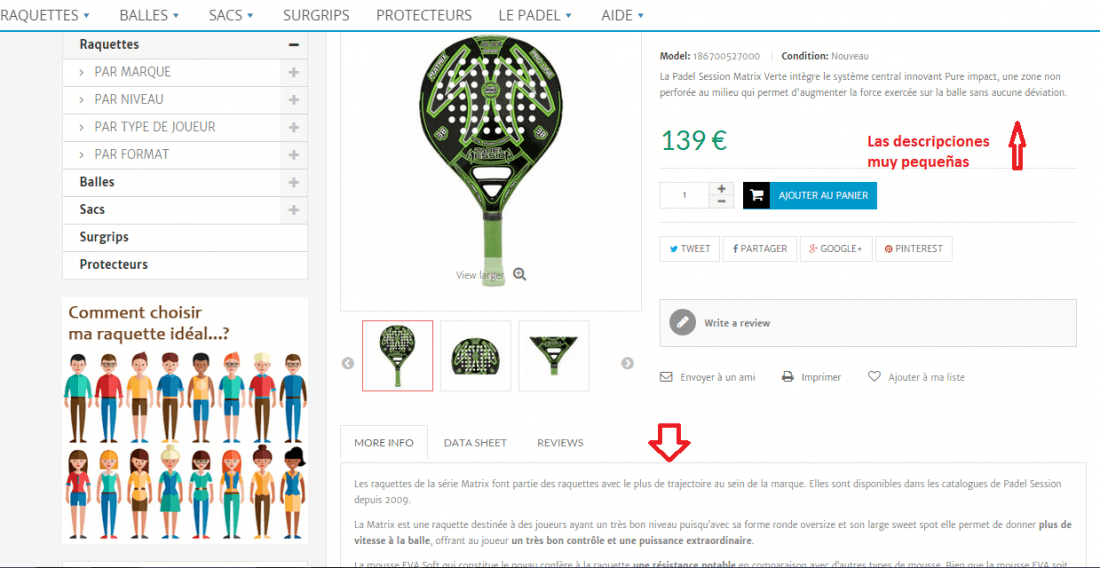Expand the Balles sidebar category
The width and height of the screenshot is (1100, 568).
tap(293, 182)
